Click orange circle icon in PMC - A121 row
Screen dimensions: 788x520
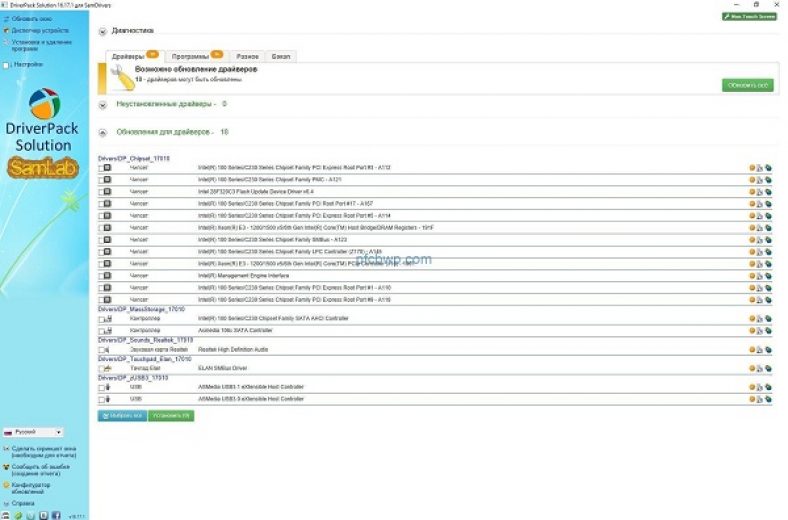pos(752,180)
